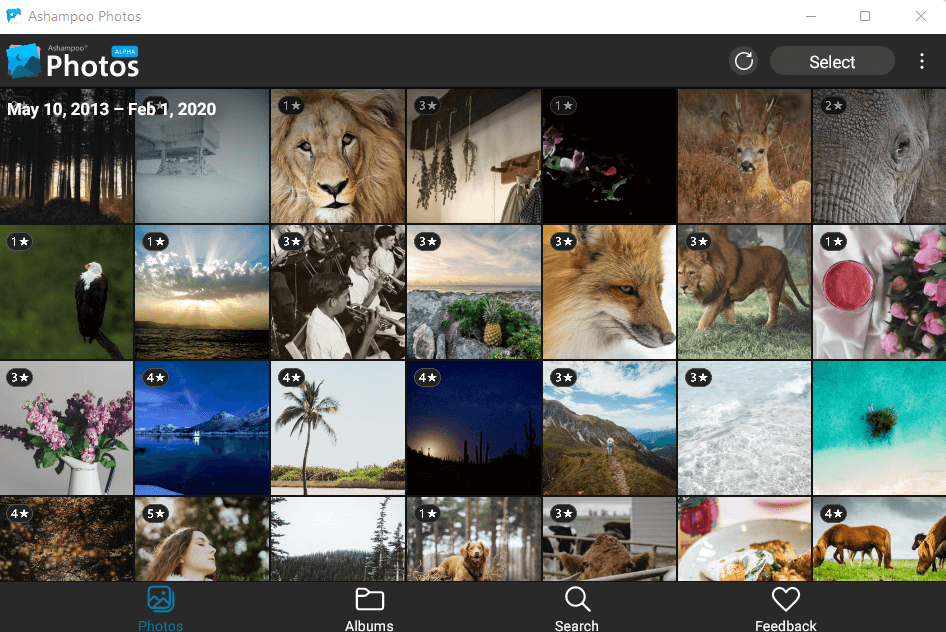Viewport: 946px width, 632px height.
Task: Click the 3-star badge on the fox photo
Action: (x=563, y=242)
